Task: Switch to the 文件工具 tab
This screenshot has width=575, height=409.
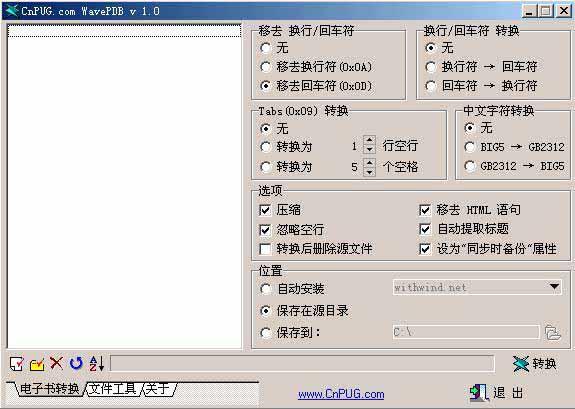Action: coord(112,389)
